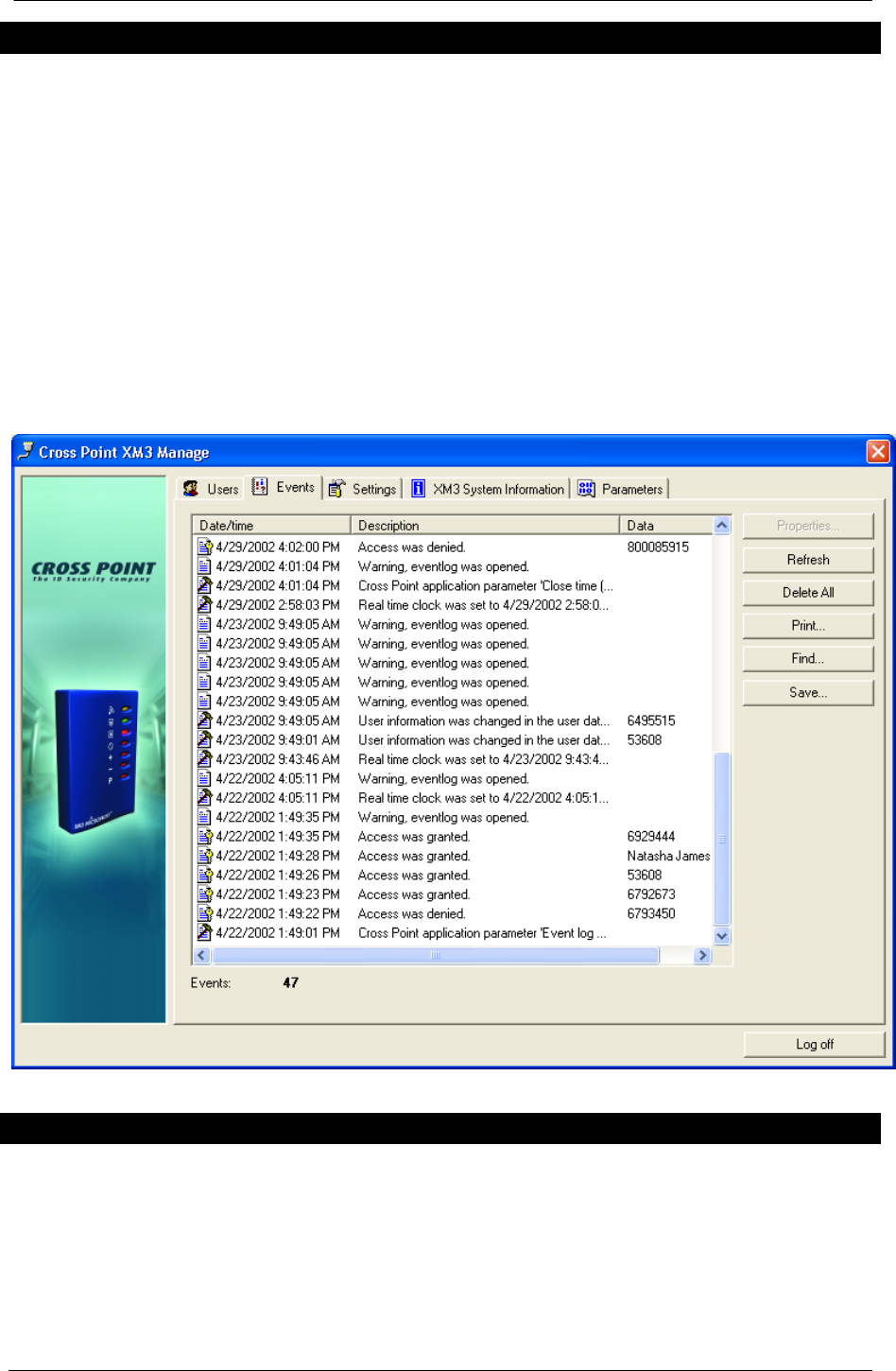Image resolution: width=896 pixels, height=1371 pixels.
Task: Select icon of 4/22/2002 1:49:23 PM event
Action: (x=204, y=894)
